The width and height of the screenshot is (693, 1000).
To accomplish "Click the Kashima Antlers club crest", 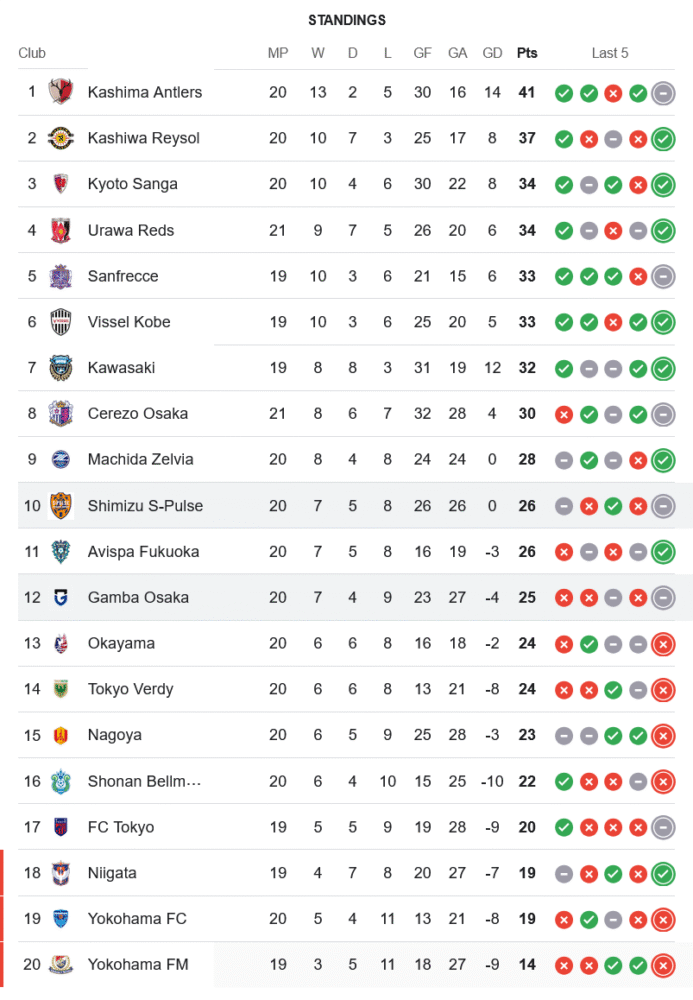I will (x=61, y=93).
